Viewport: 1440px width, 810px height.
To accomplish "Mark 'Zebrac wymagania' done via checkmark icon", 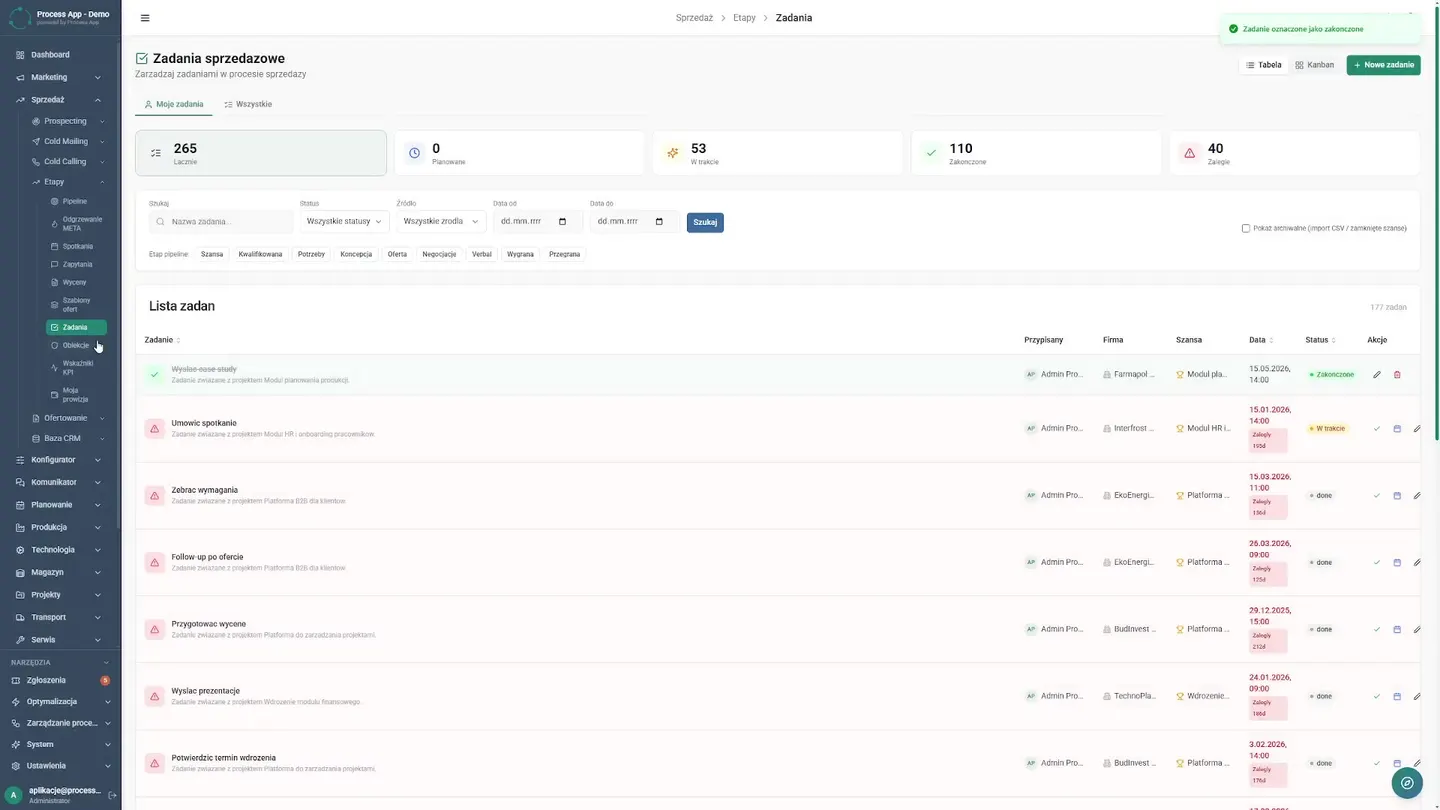I will pos(1377,496).
